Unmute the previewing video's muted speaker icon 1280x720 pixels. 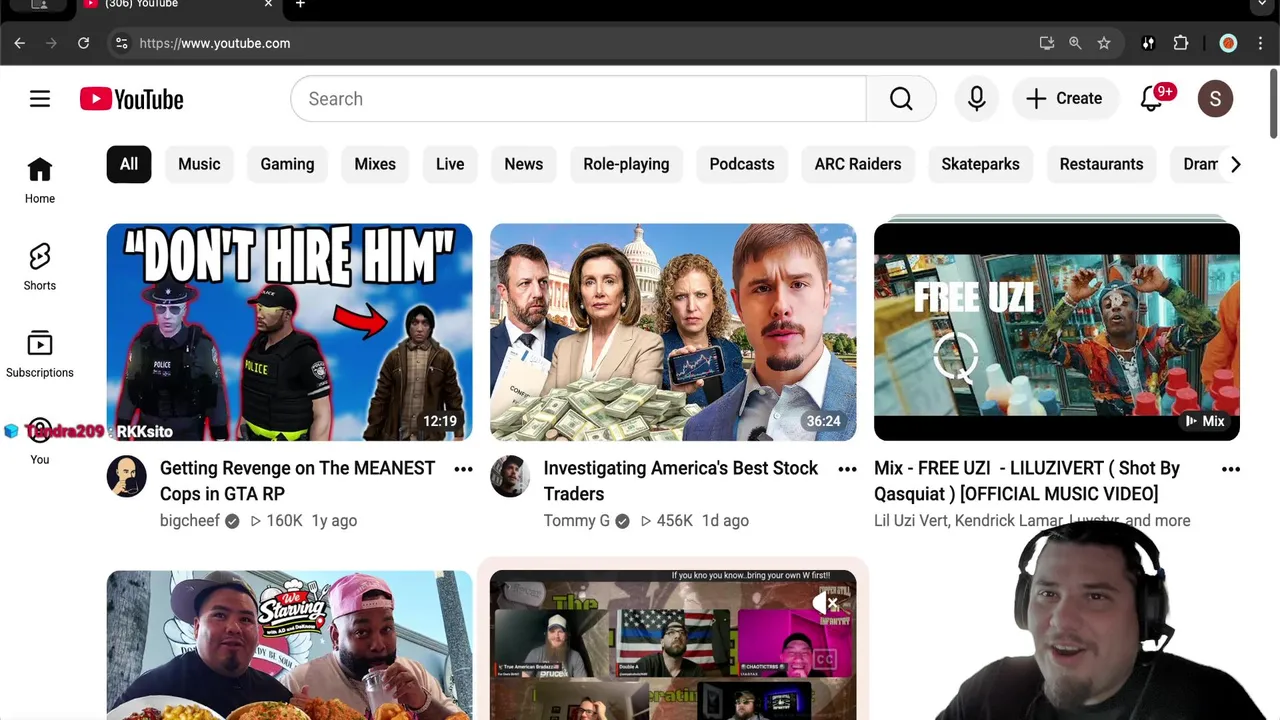pos(825,603)
